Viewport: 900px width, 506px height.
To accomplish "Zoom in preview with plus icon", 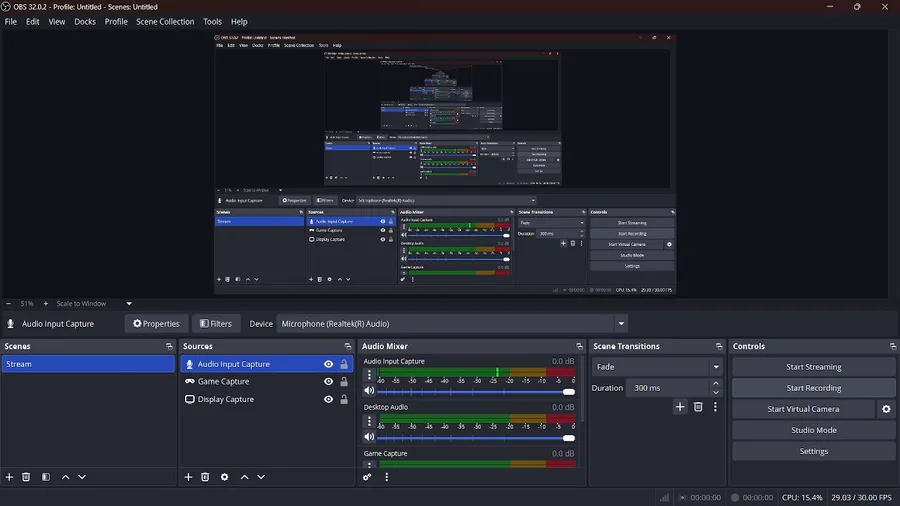I will pyautogui.click(x=46, y=303).
